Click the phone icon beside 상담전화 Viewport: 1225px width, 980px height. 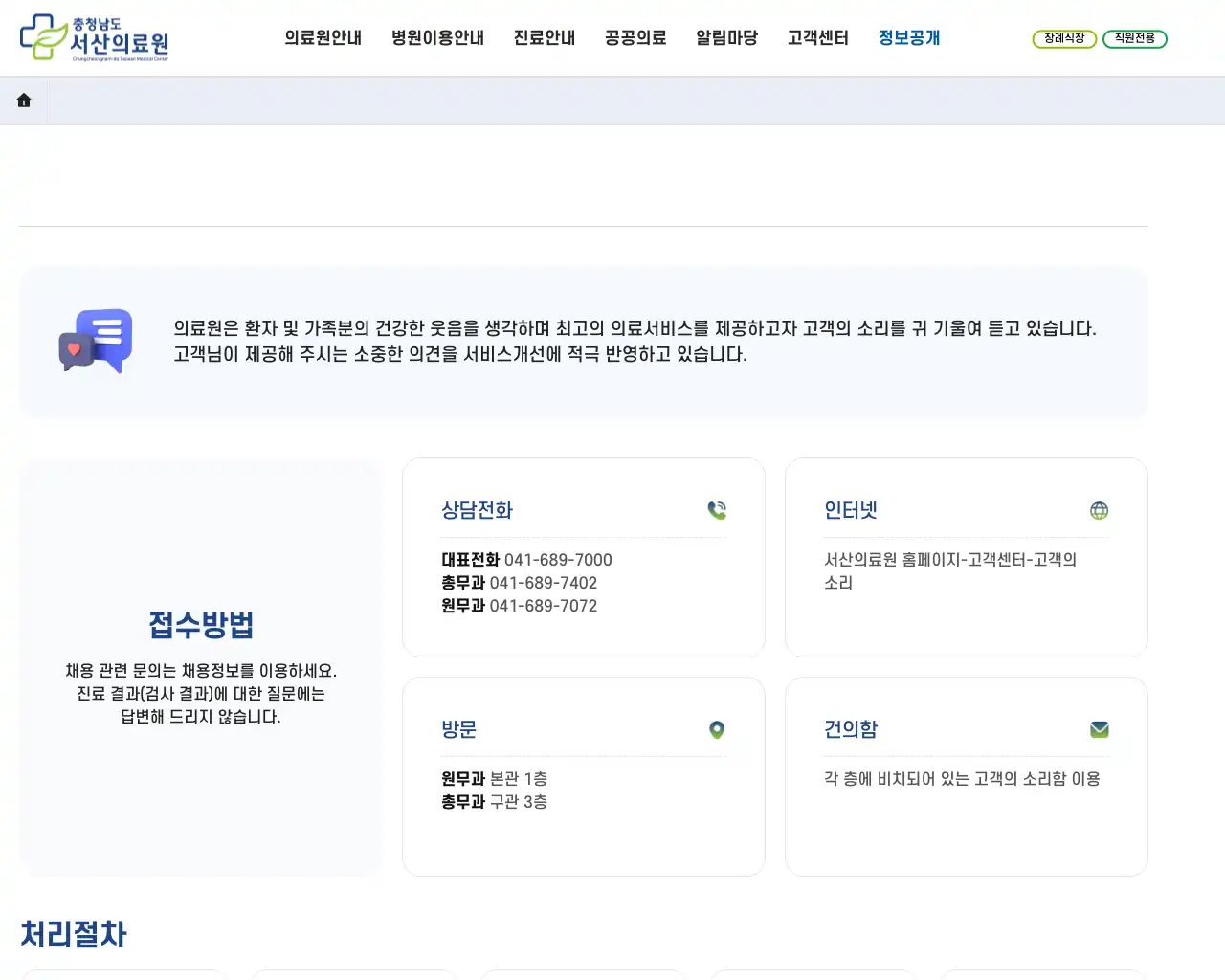click(x=717, y=510)
